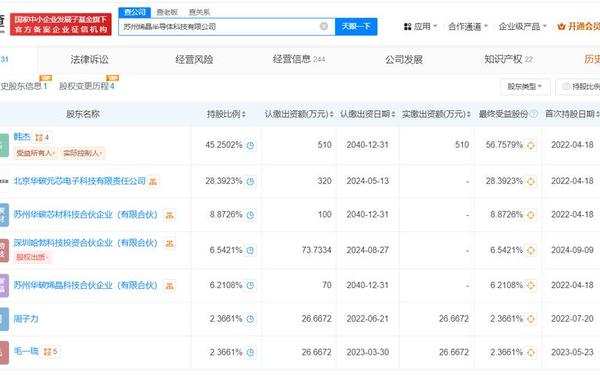This screenshot has width=600, height=375.
Task: View shareholding history icon in 周子力 row
Action: [250, 319]
